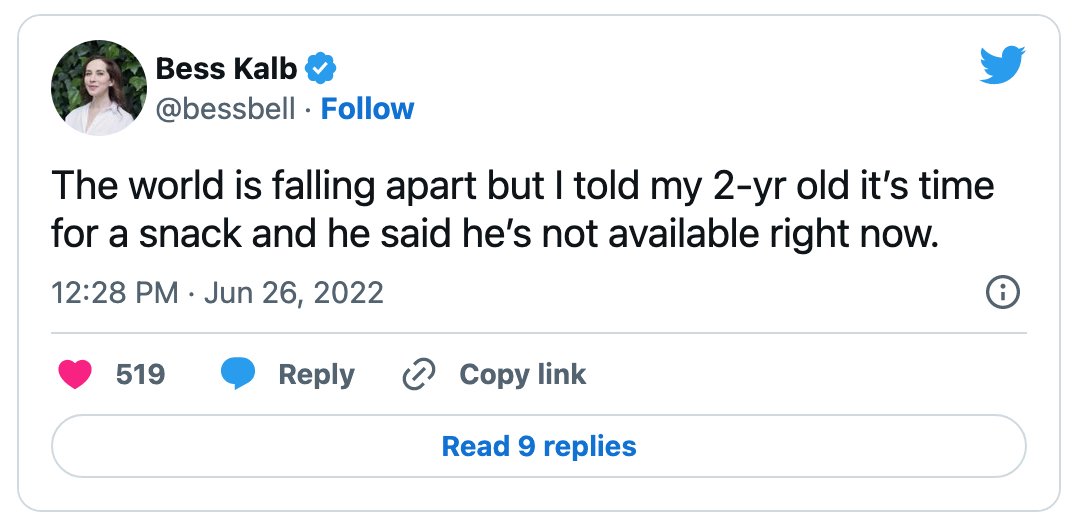
Task: Click the Jun 26, 2022 date
Action: [294, 293]
